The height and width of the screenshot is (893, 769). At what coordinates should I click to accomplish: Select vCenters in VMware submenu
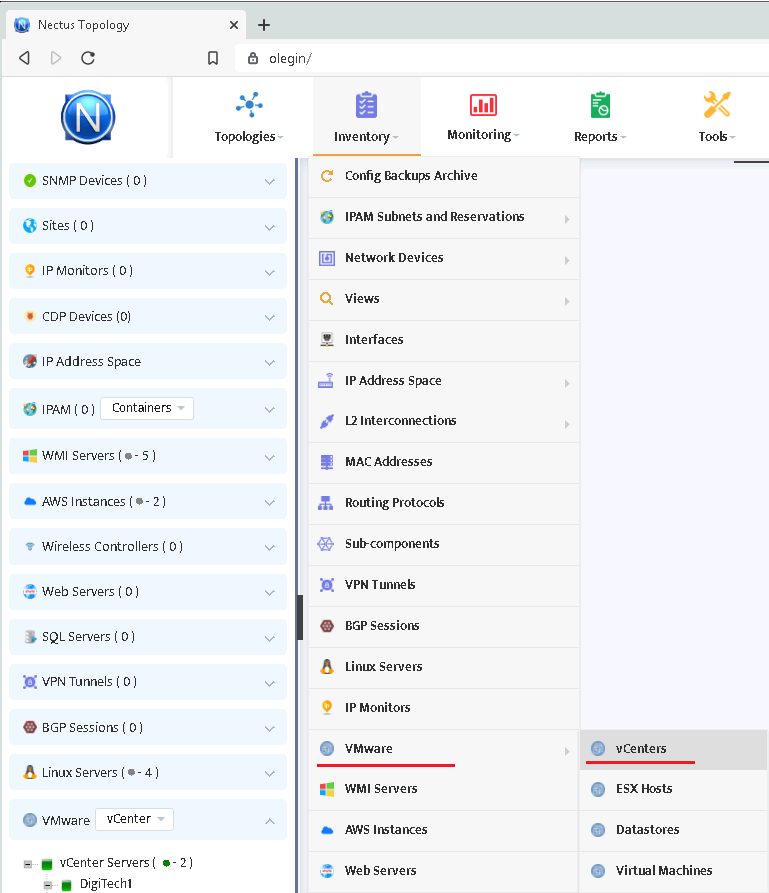point(673,749)
